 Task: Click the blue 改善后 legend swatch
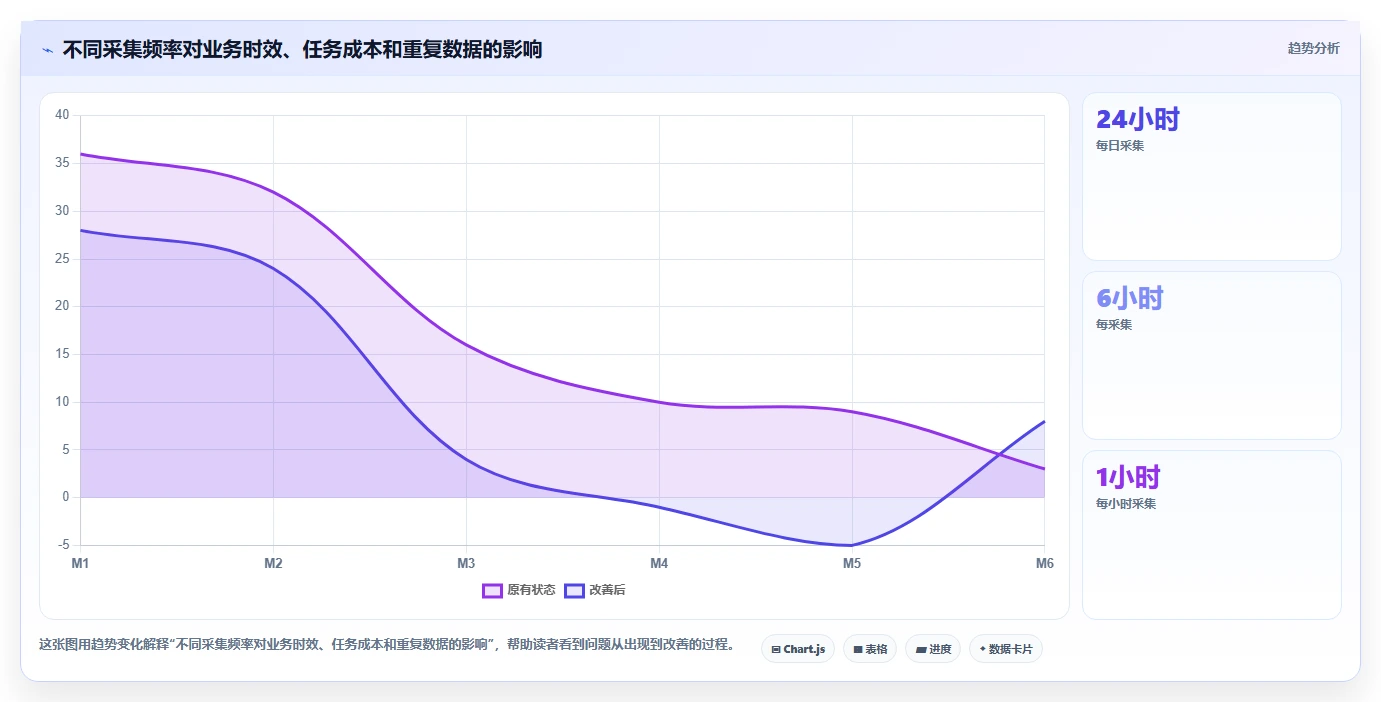pos(574,590)
